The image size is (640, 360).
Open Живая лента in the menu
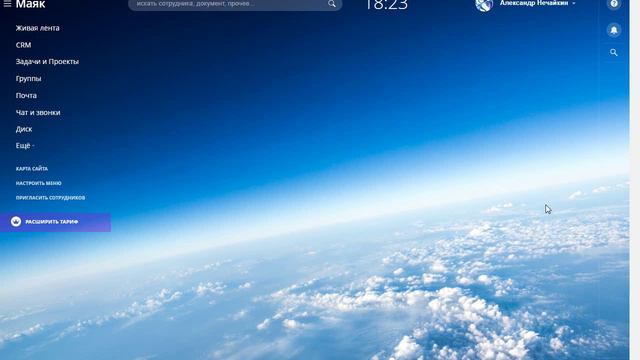click(38, 28)
